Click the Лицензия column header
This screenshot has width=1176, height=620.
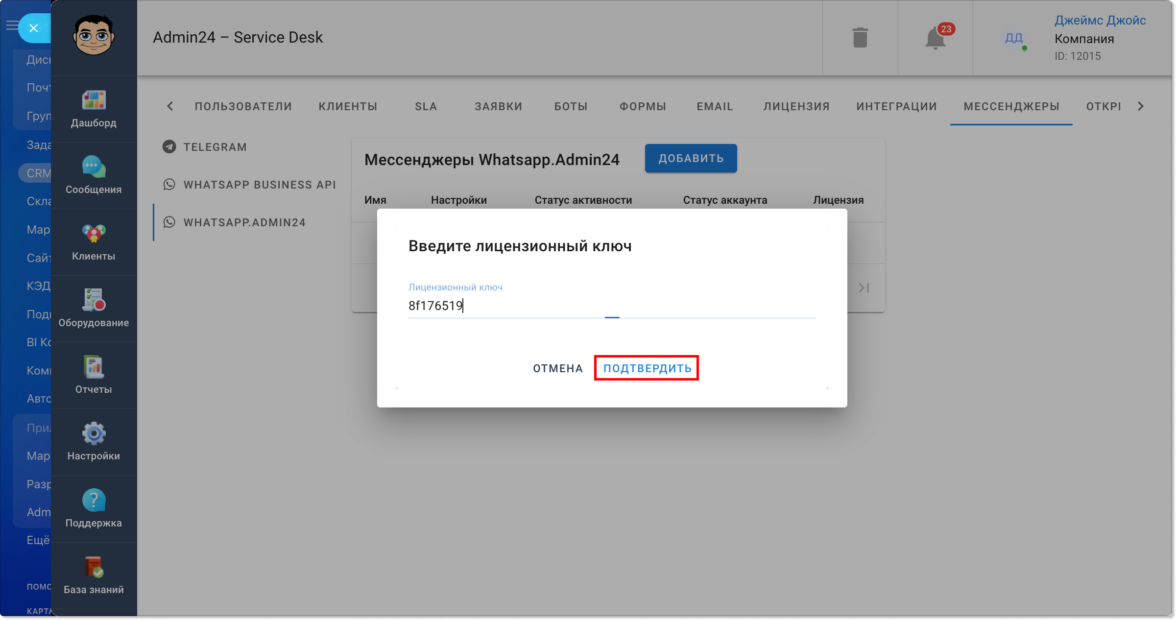pos(838,200)
